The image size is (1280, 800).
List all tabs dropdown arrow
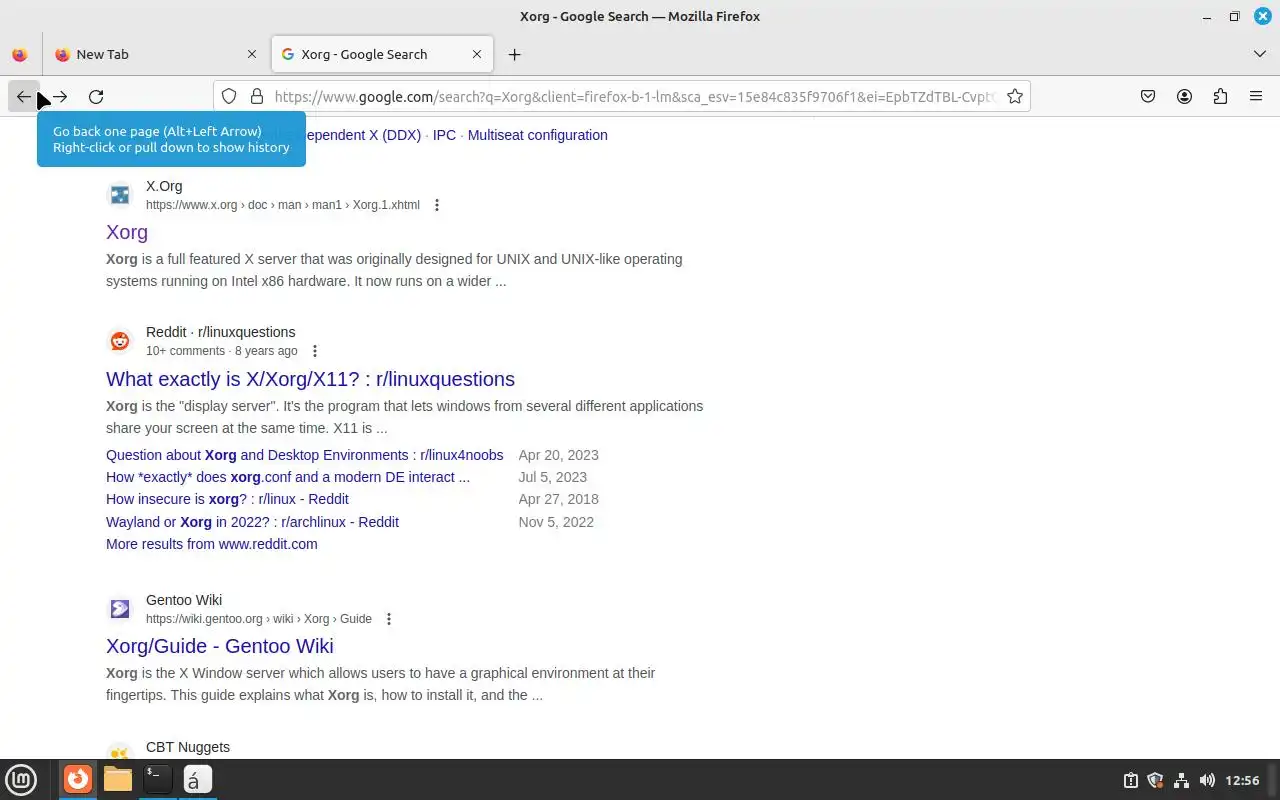click(x=1260, y=55)
